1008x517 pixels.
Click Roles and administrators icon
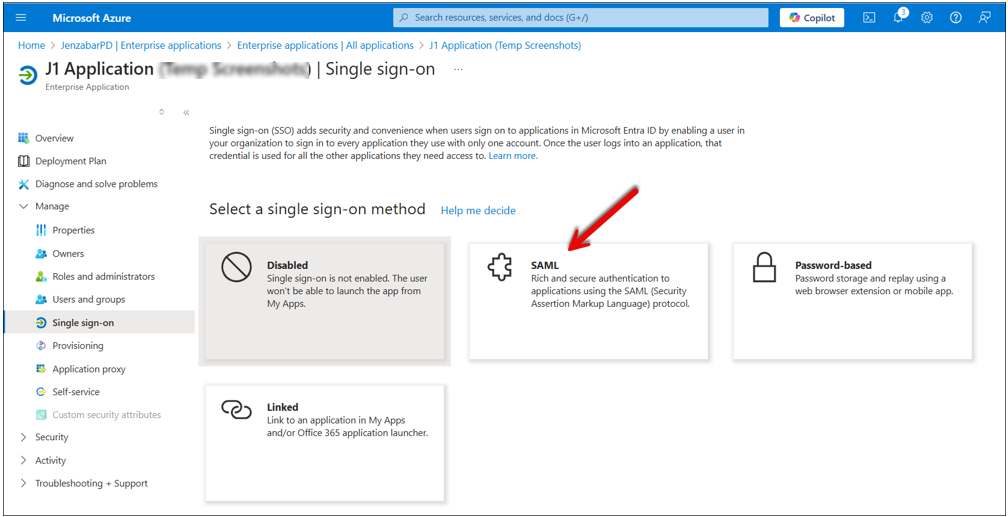point(41,277)
